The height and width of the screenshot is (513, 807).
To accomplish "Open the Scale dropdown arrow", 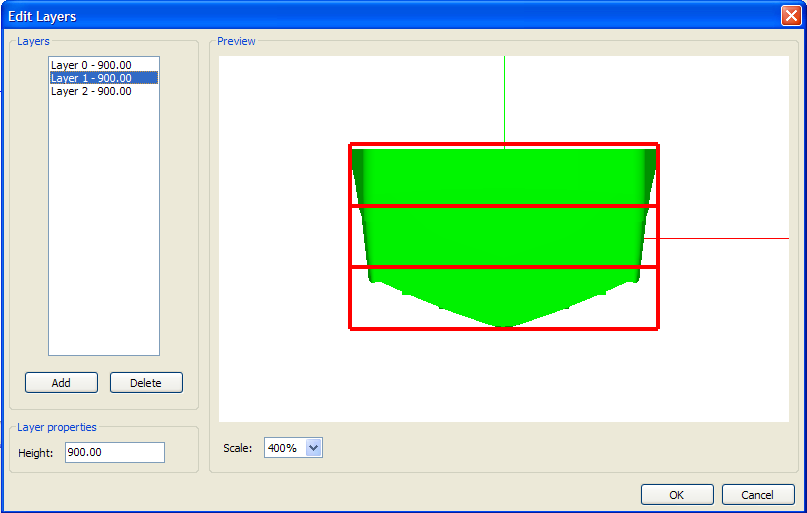I will pyautogui.click(x=313, y=448).
